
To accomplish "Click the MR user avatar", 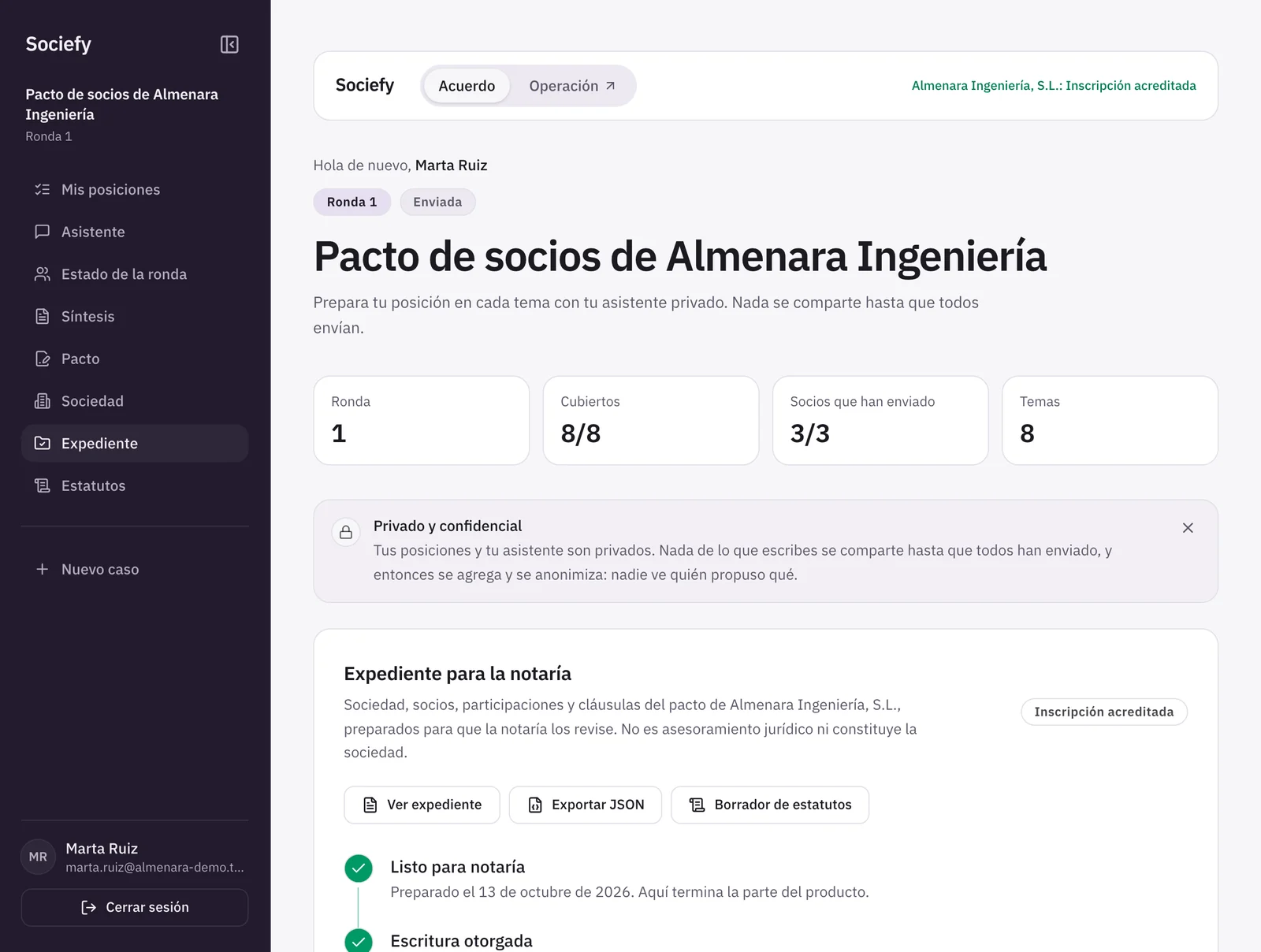I will [38, 857].
